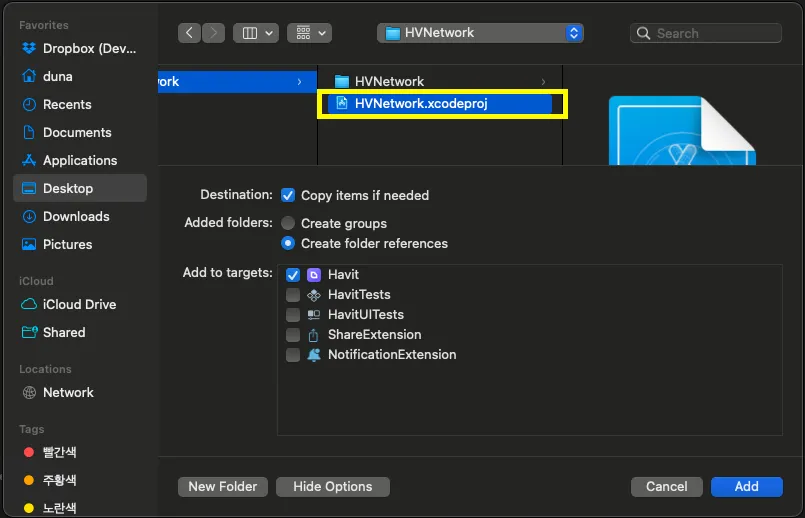Open Documents in the sidebar
This screenshot has height=518, width=805.
80,132
